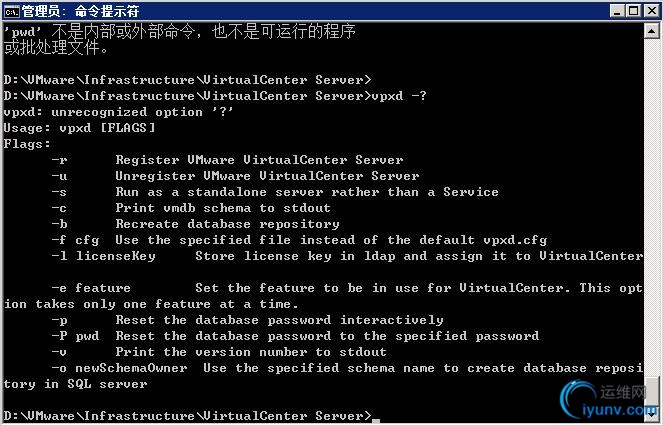Viewport: 663px width, 426px height.
Task: Click the scrollbar up arrow
Action: point(652,31)
